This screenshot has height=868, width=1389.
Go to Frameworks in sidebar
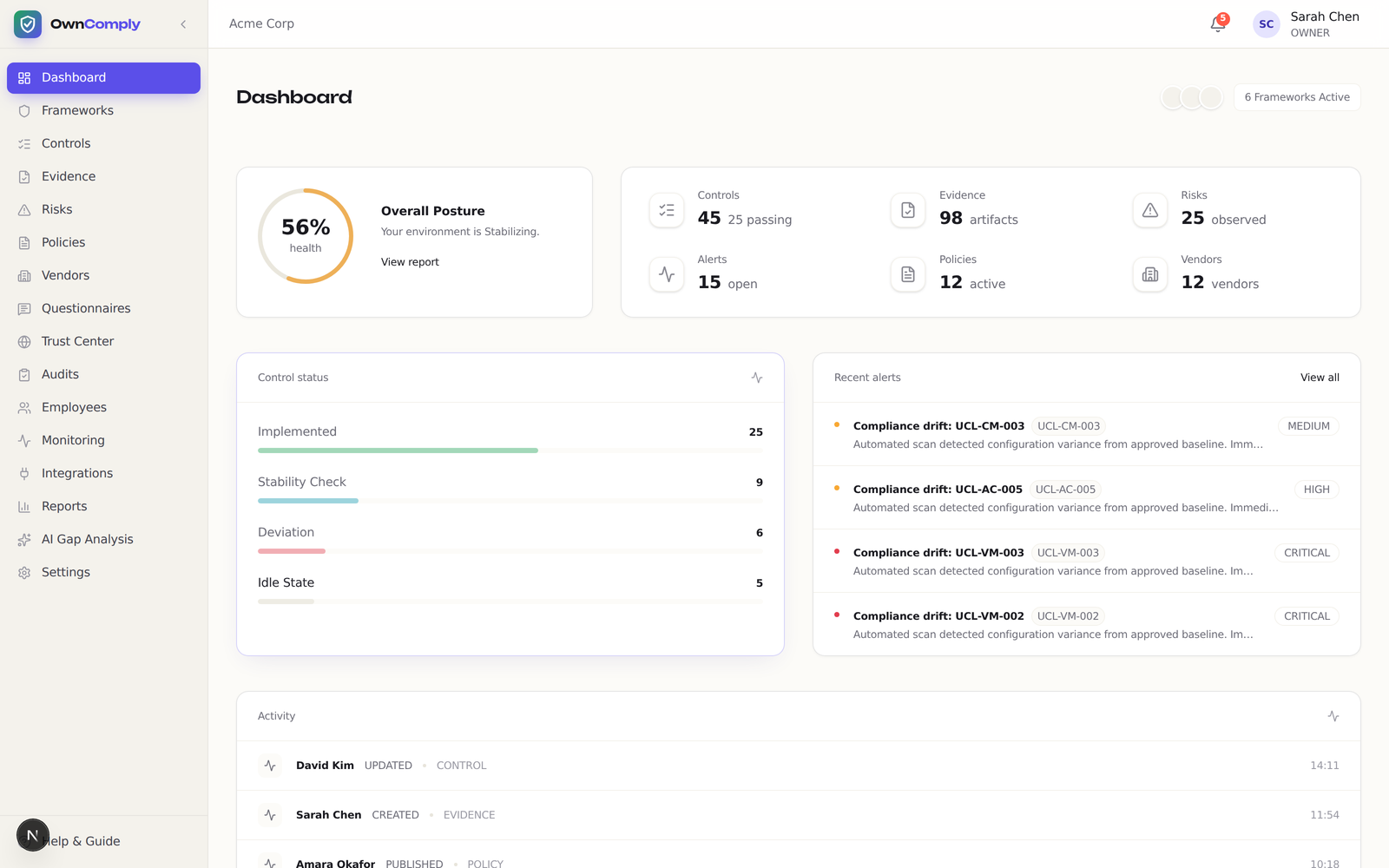pos(103,110)
